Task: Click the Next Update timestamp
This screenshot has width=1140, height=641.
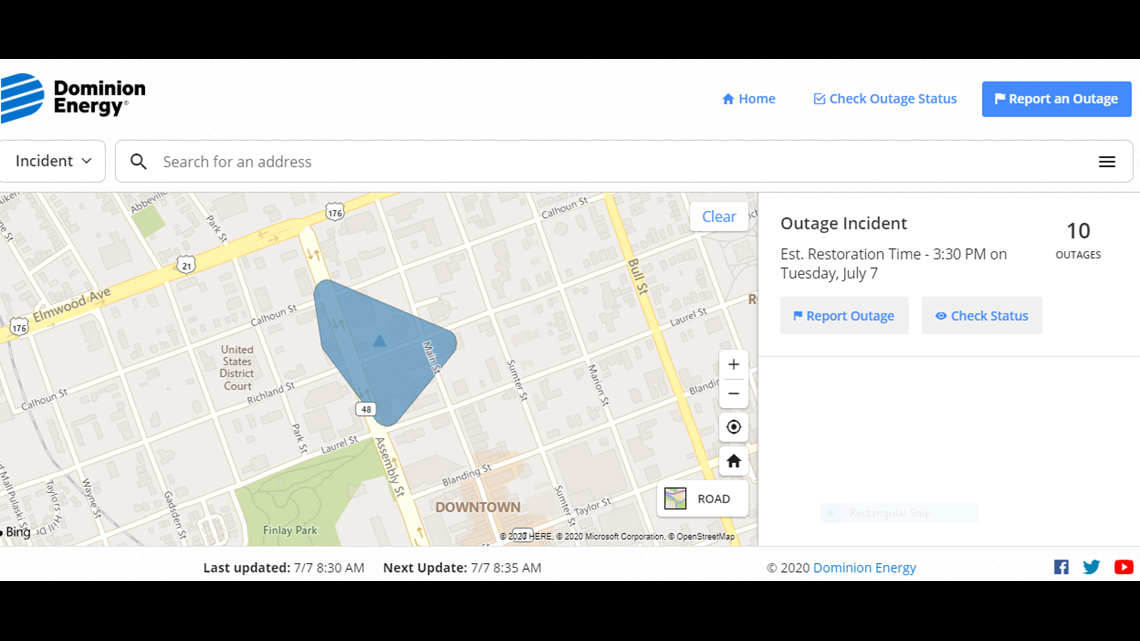Action: (462, 568)
